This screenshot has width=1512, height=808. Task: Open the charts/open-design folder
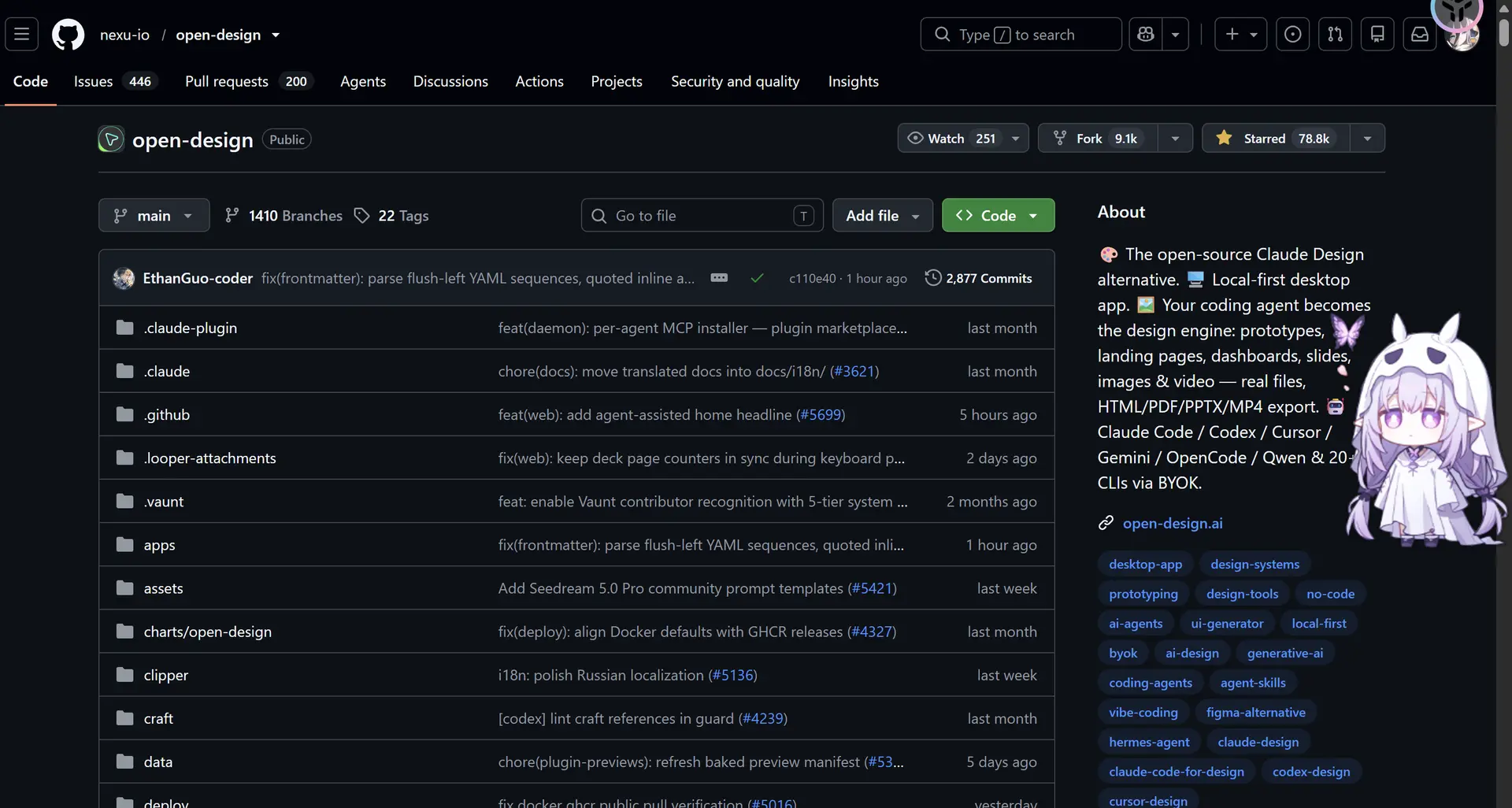(x=207, y=632)
